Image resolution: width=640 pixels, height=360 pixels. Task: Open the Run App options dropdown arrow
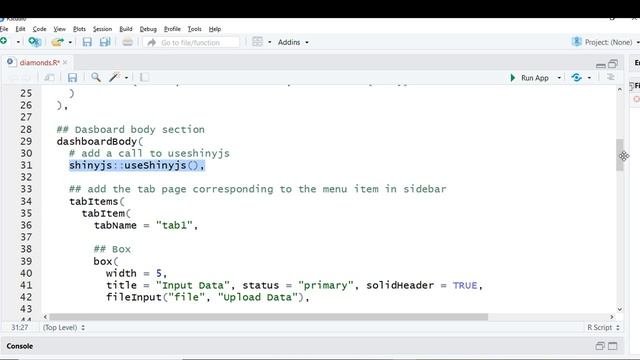[559, 78]
